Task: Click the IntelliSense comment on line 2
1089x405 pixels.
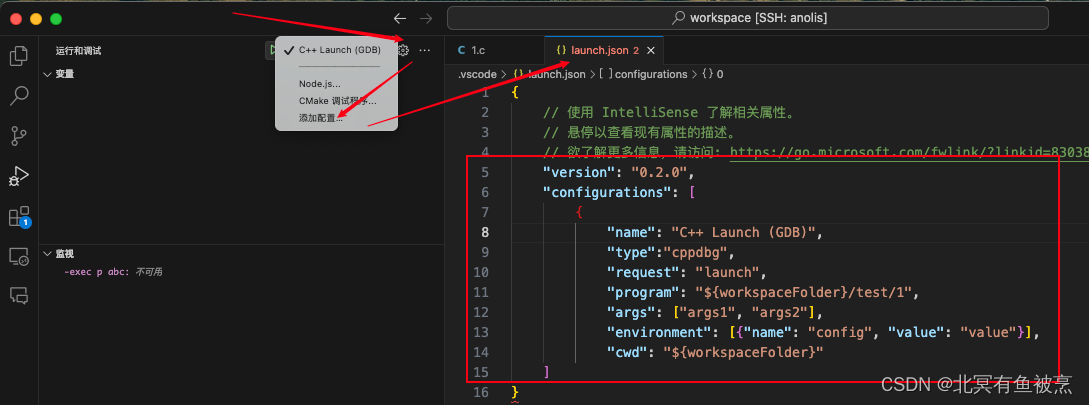Action: pos(668,112)
